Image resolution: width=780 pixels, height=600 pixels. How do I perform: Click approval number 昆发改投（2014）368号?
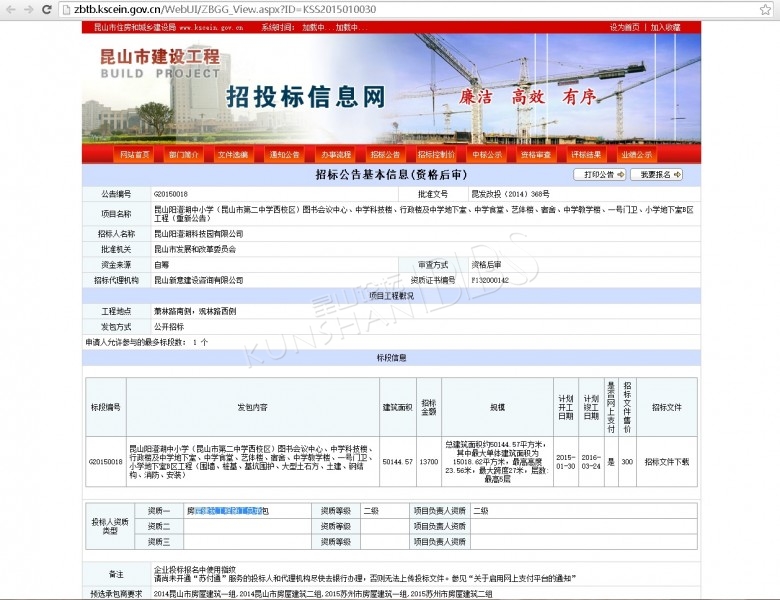(x=510, y=194)
